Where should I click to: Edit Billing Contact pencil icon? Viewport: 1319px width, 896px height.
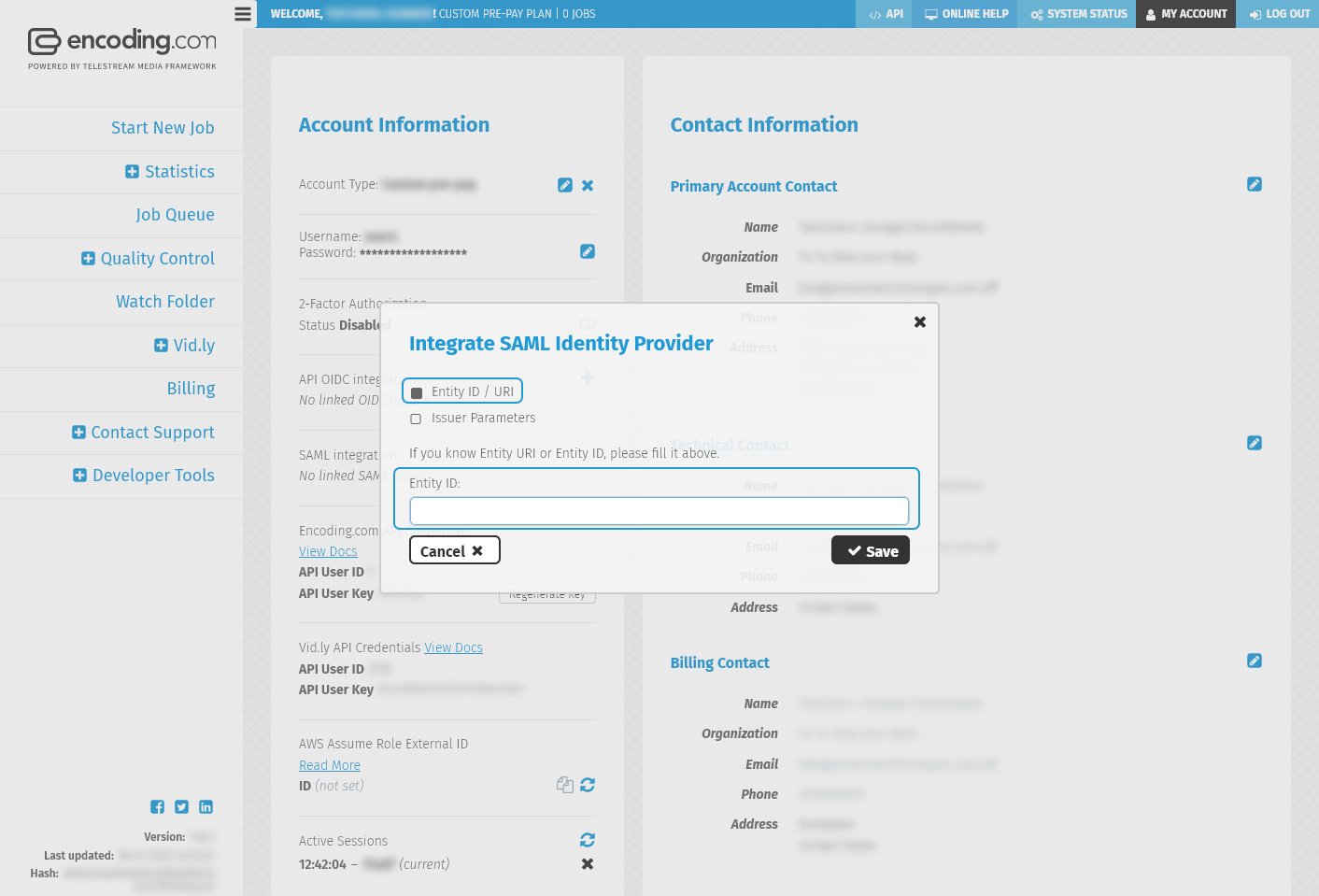tap(1255, 661)
